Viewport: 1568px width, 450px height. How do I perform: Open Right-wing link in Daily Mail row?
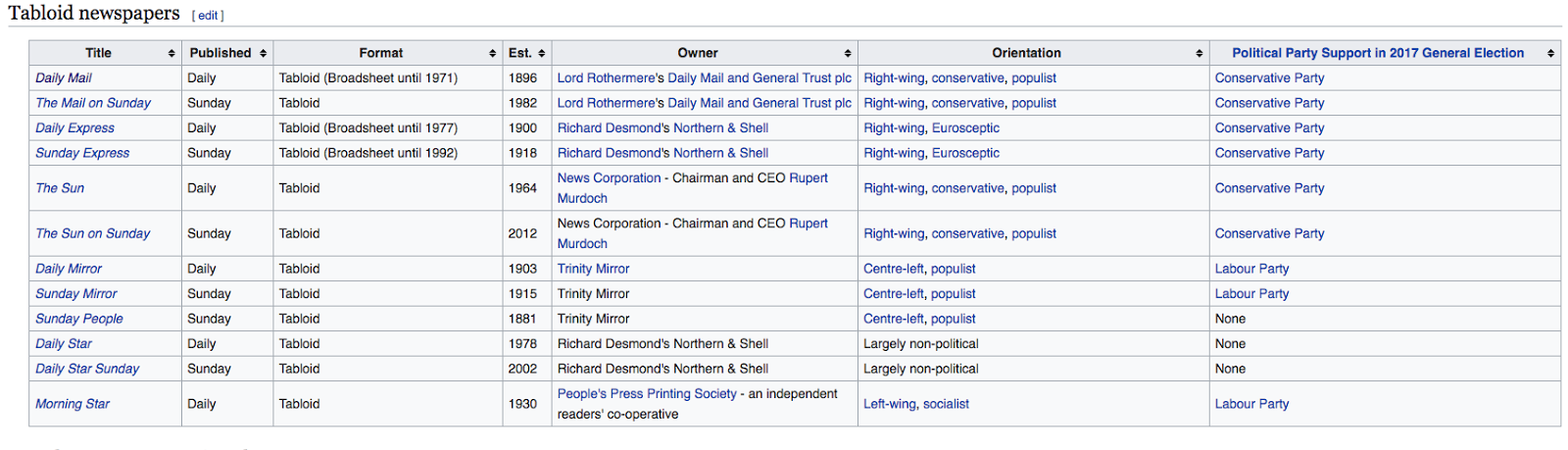(x=894, y=77)
